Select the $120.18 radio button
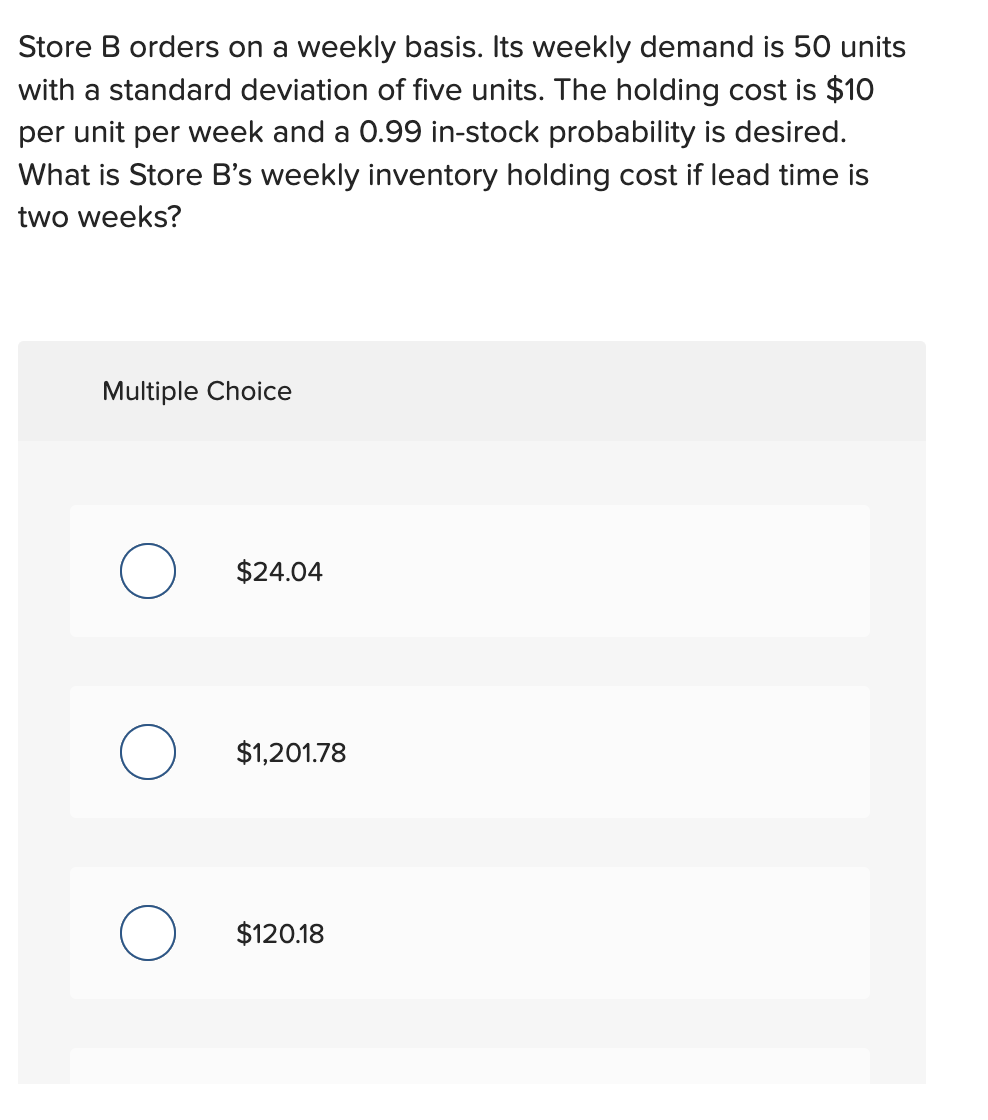988x1120 pixels. 149,934
